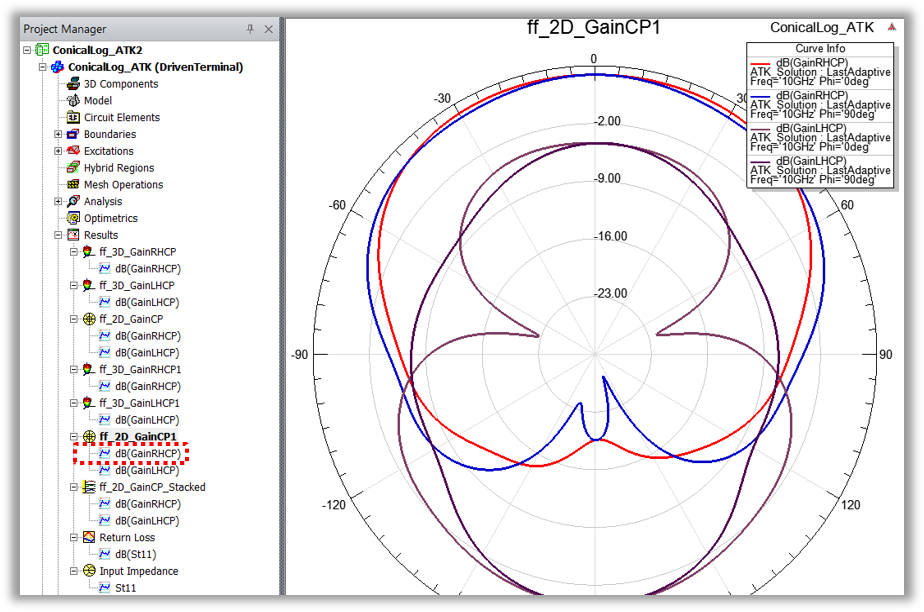Click the ff_3D_GainRHCP1 plot icon
924x612 pixels.
(x=88, y=369)
